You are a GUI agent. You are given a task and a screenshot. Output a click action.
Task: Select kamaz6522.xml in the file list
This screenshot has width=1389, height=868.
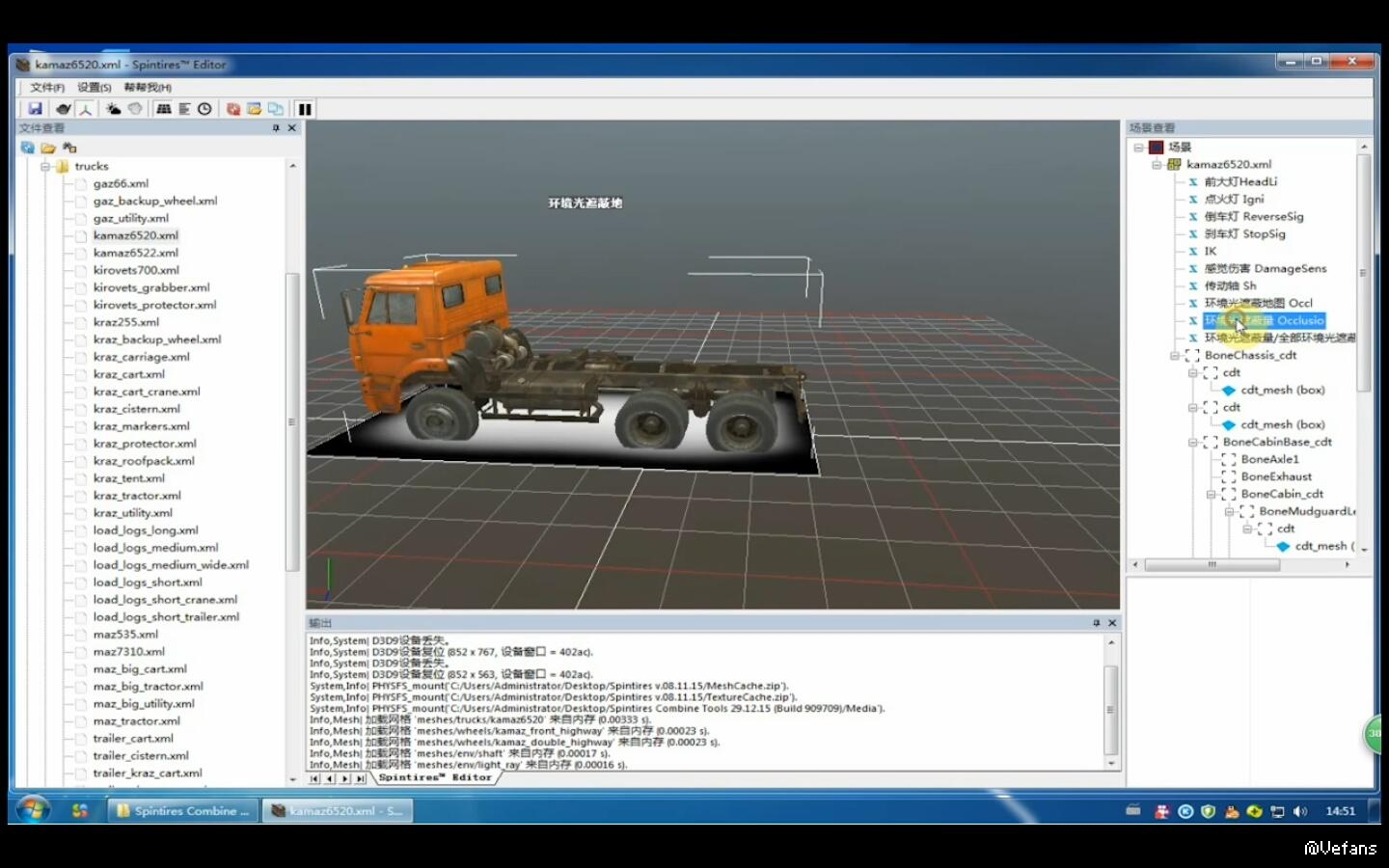[x=135, y=253]
